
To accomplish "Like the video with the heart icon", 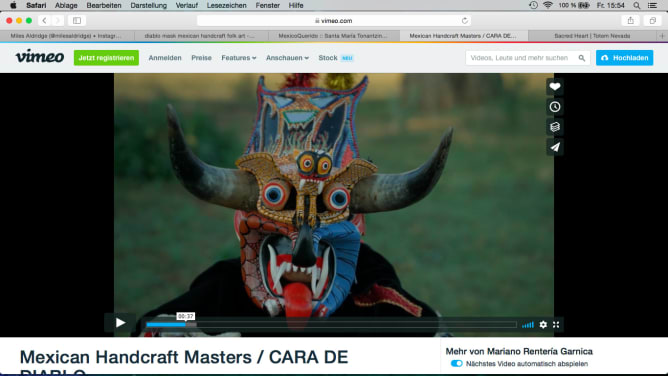I will tap(555, 87).
